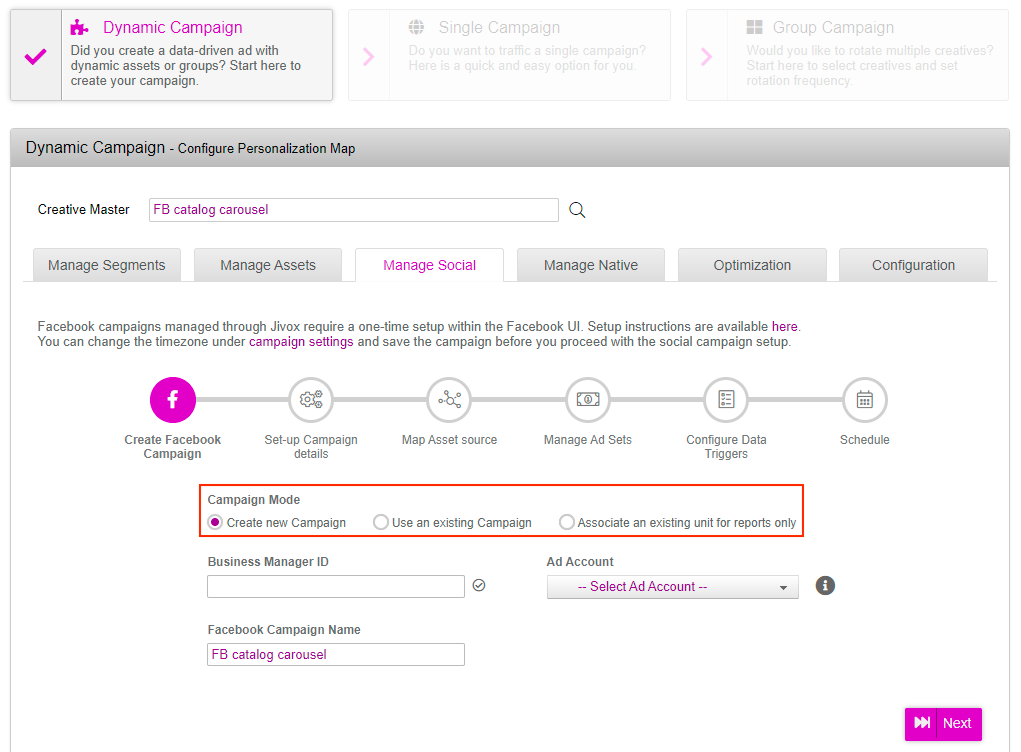This screenshot has width=1021, height=752.
Task: Switch to the Manage Social tab
Action: 429,265
